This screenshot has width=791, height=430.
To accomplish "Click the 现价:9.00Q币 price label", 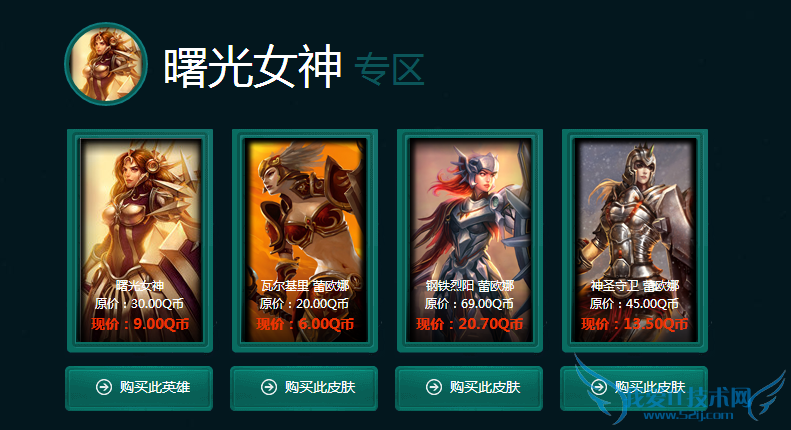I will (140, 324).
